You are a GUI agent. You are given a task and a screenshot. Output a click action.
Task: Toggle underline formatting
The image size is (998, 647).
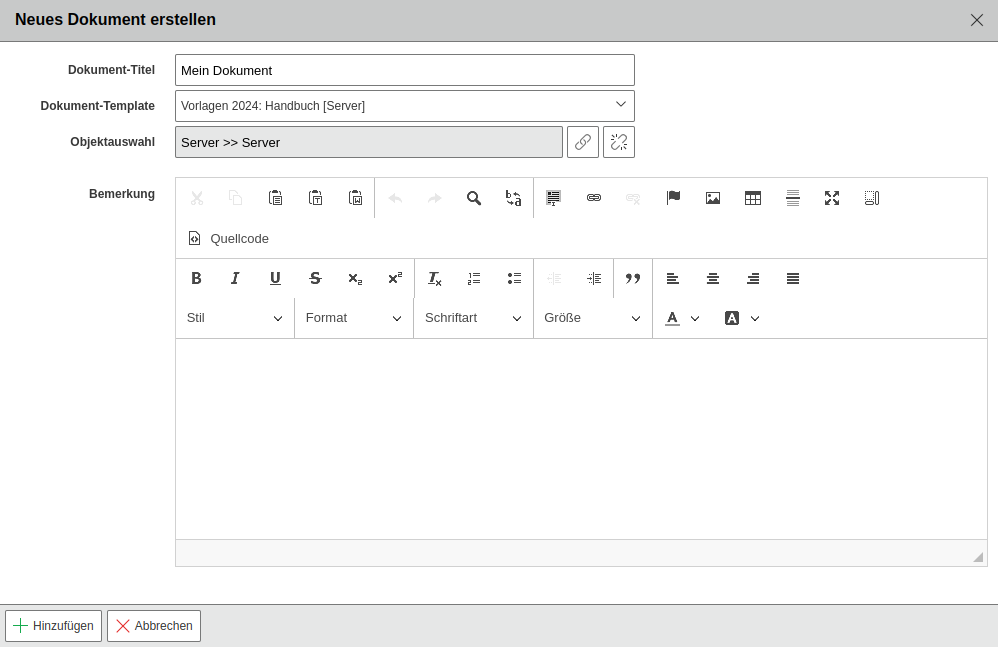[275, 279]
